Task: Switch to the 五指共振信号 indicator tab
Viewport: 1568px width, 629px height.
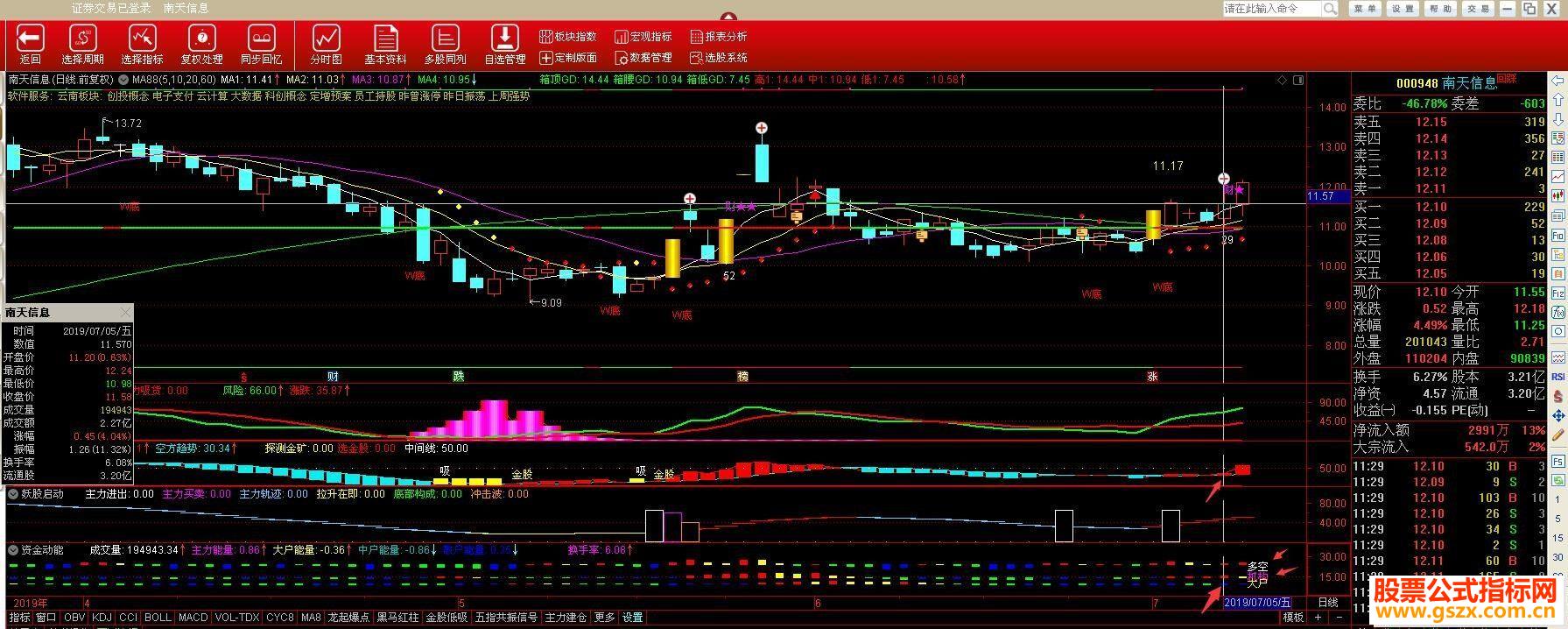Action: [506, 618]
